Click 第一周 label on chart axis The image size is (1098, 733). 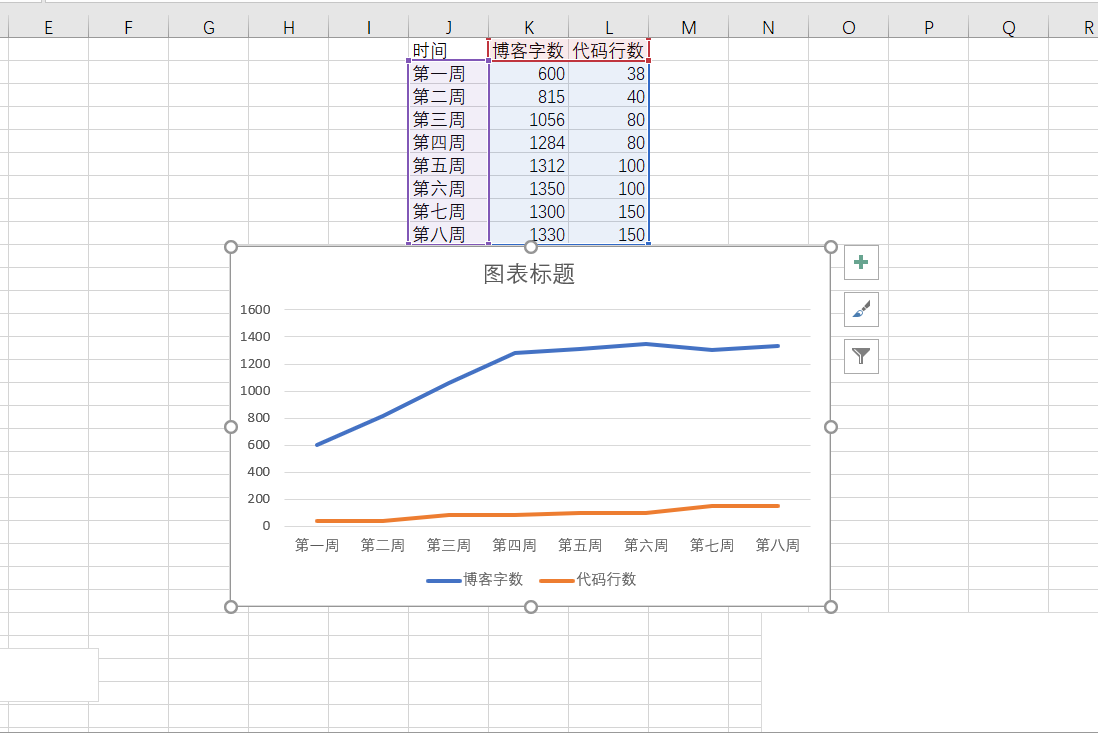(317, 545)
